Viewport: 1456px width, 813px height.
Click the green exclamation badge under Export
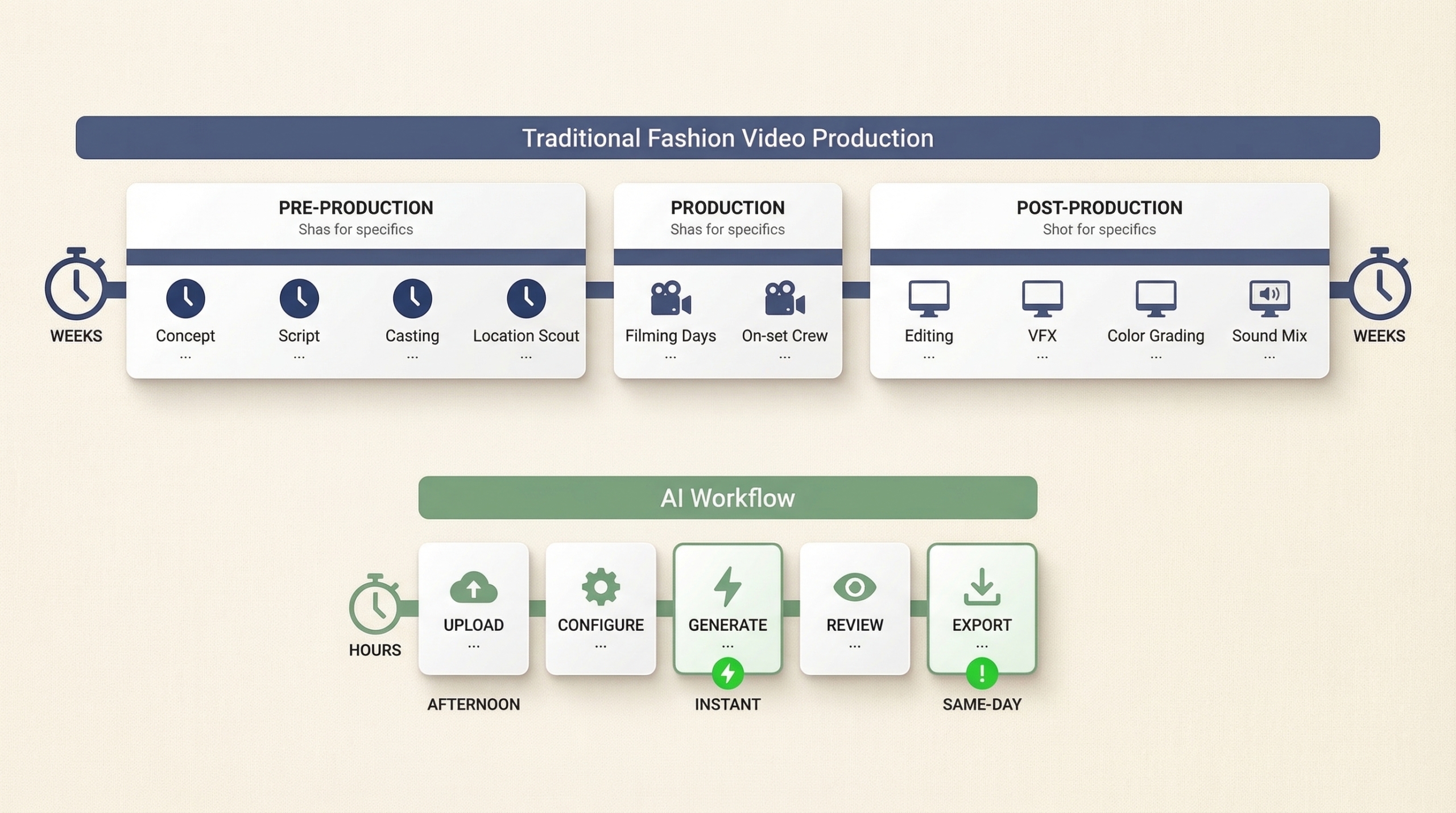point(982,674)
